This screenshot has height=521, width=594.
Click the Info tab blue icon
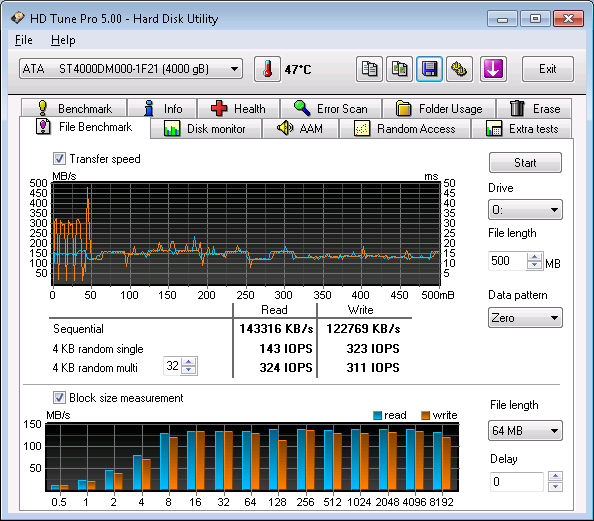tap(149, 108)
